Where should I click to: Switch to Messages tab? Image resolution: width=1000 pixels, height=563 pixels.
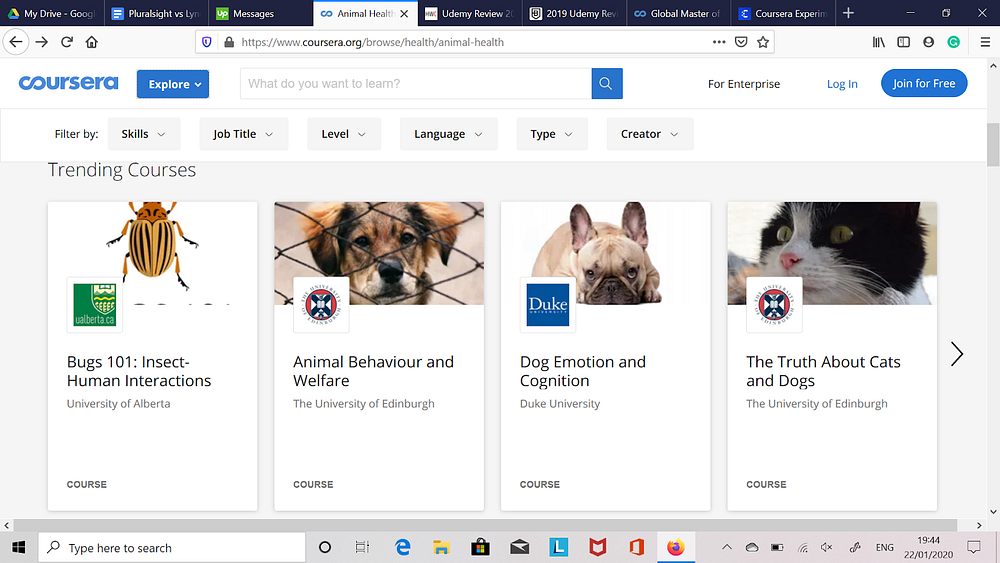coord(260,13)
